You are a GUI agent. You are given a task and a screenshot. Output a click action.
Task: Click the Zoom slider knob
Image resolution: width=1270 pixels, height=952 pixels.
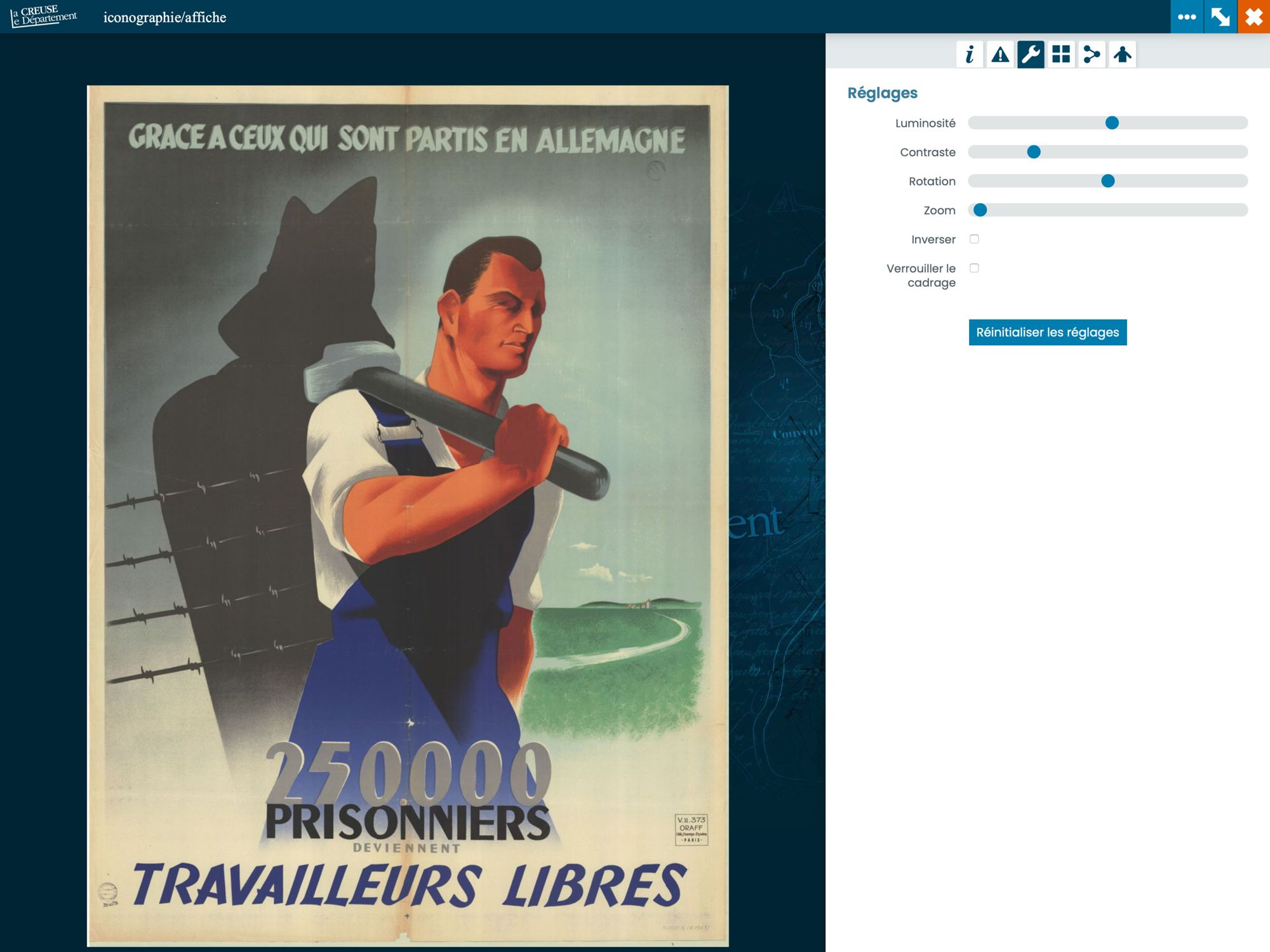(x=980, y=211)
